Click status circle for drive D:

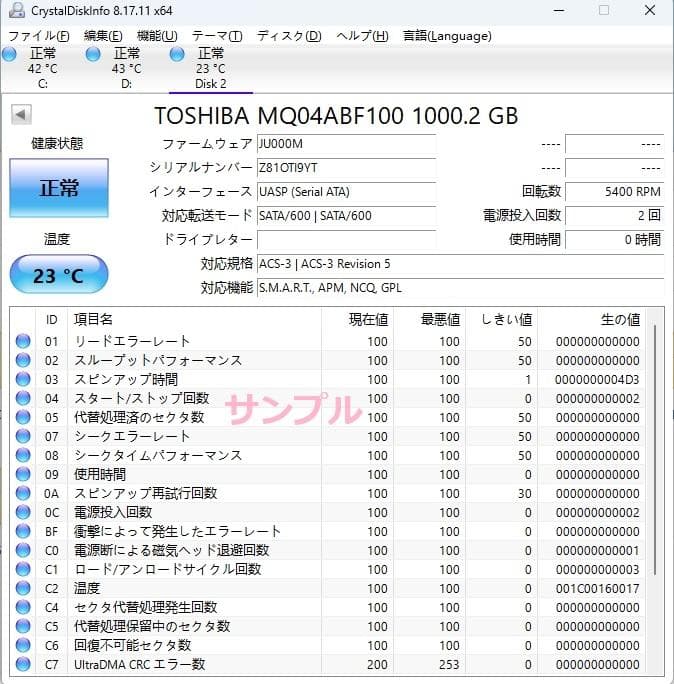[x=93, y=55]
